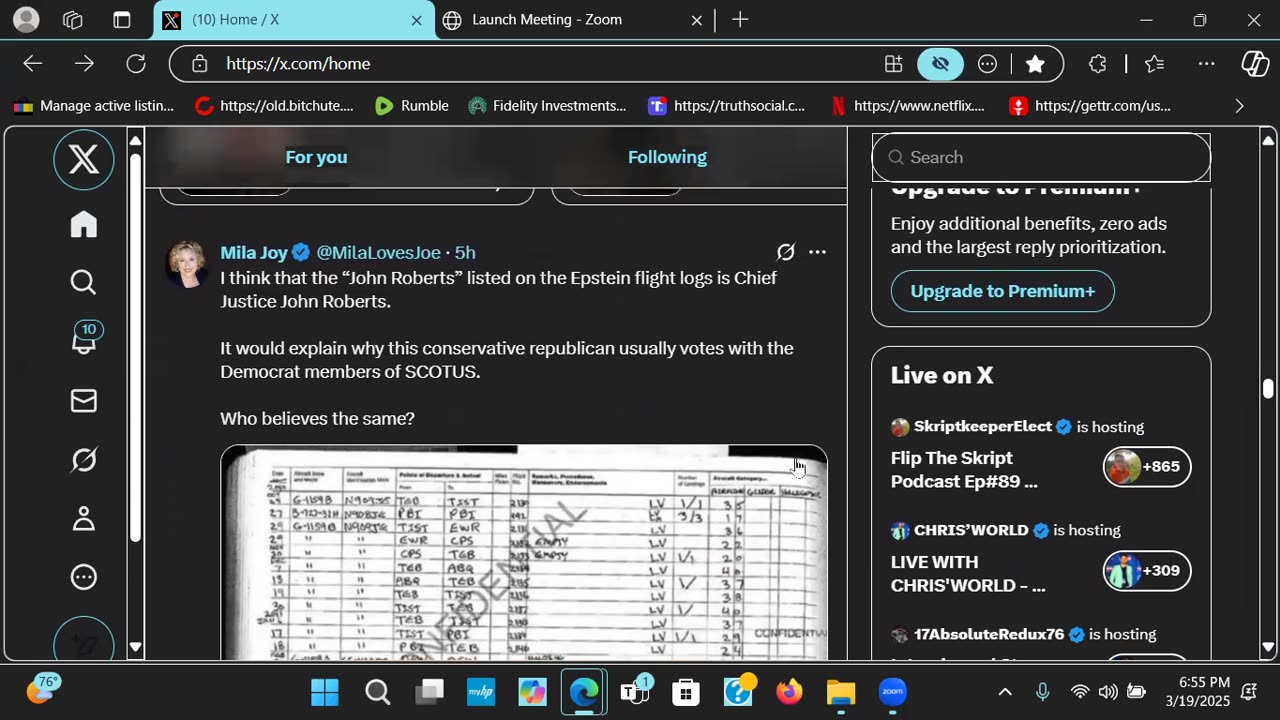Select the (10) Home / X tab

point(295,20)
